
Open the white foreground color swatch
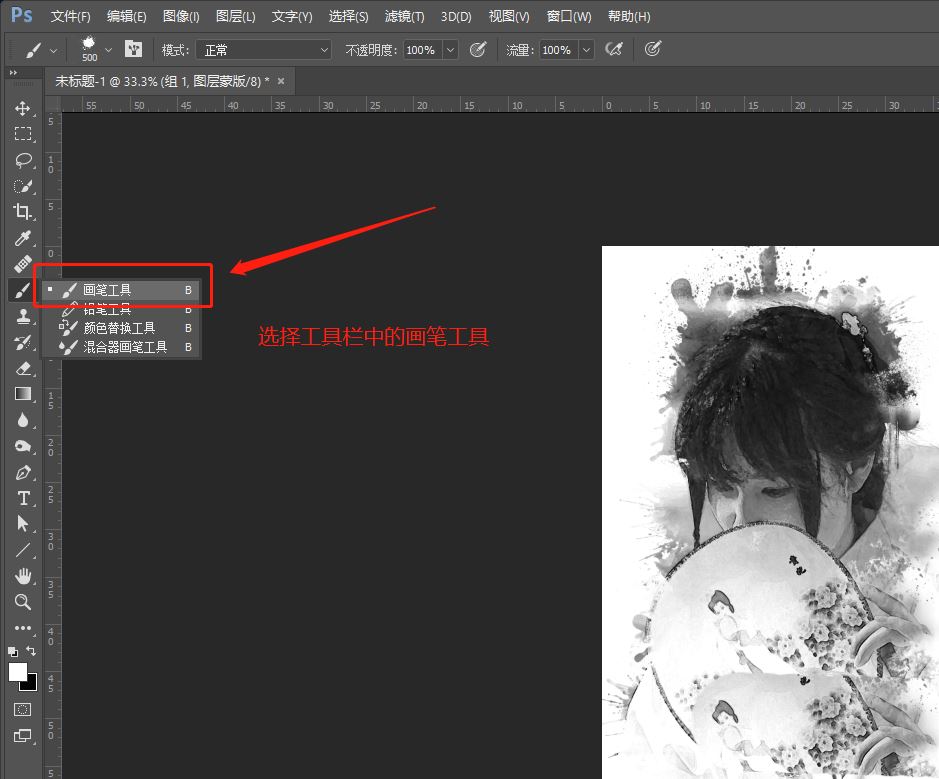17,672
